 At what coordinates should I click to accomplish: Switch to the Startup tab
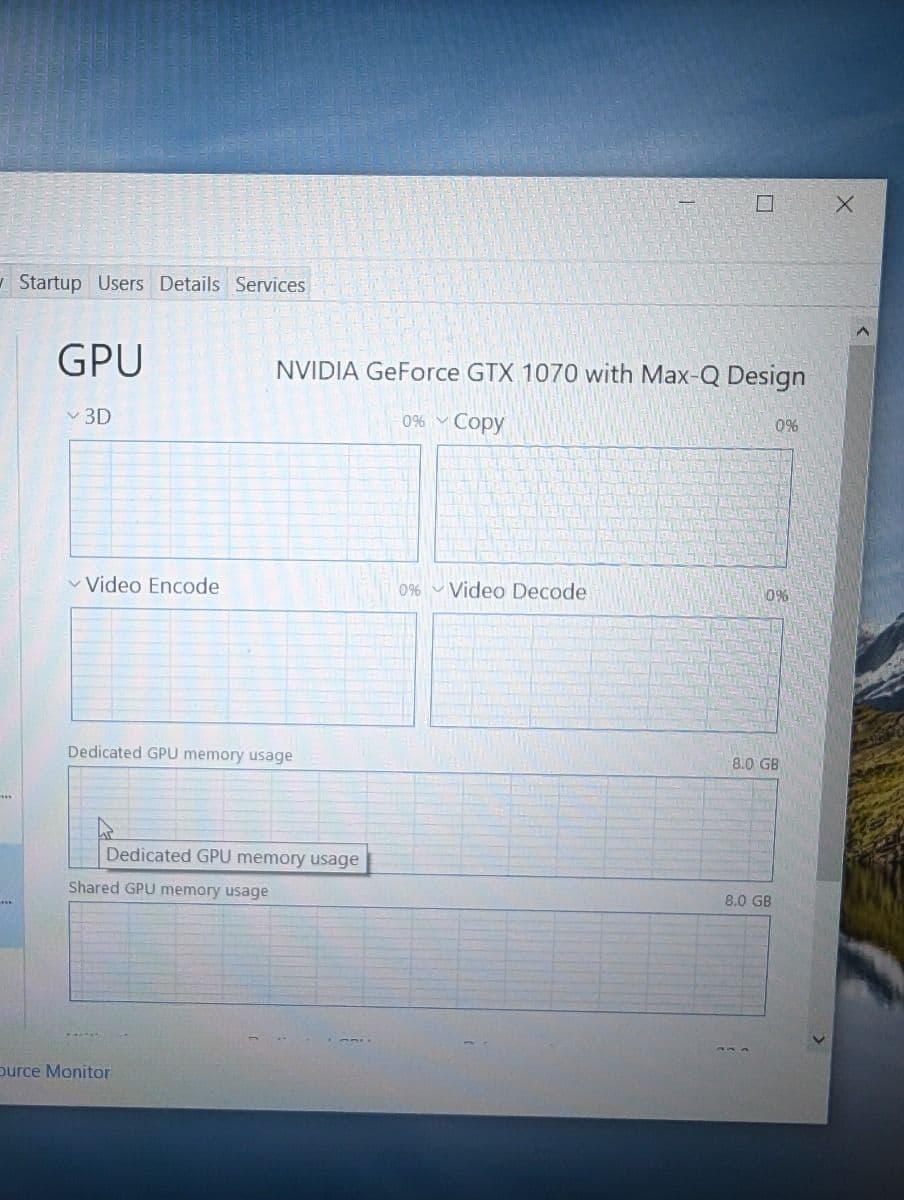50,283
